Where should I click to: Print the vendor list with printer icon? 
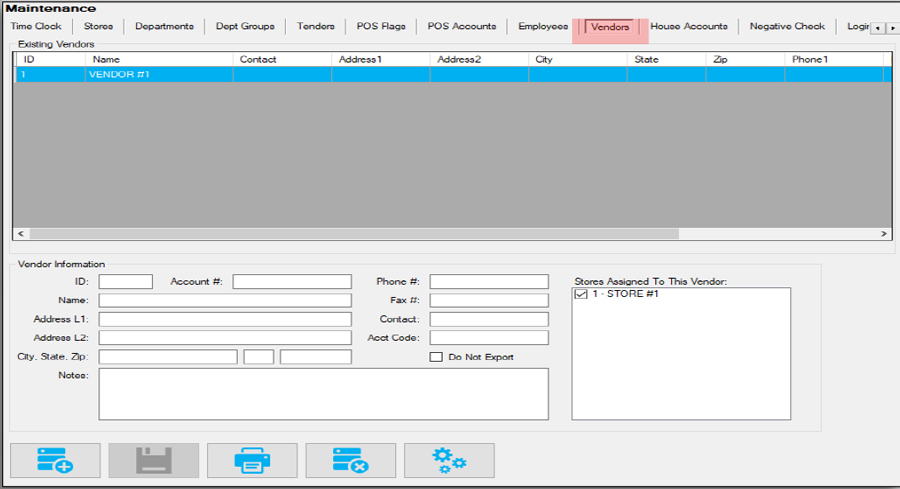point(253,460)
